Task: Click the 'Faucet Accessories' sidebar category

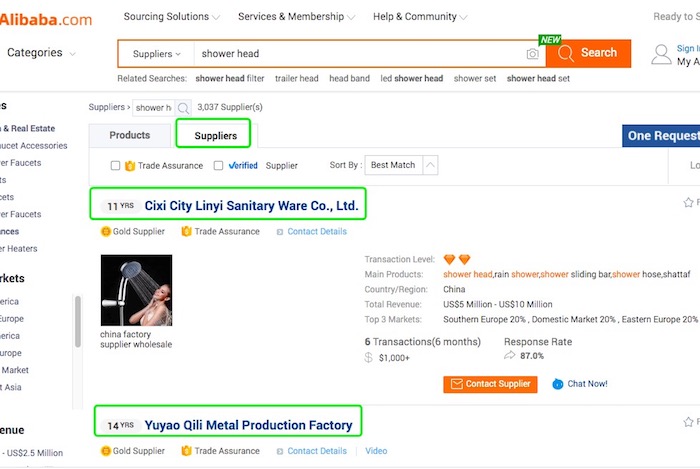Action: point(33,146)
